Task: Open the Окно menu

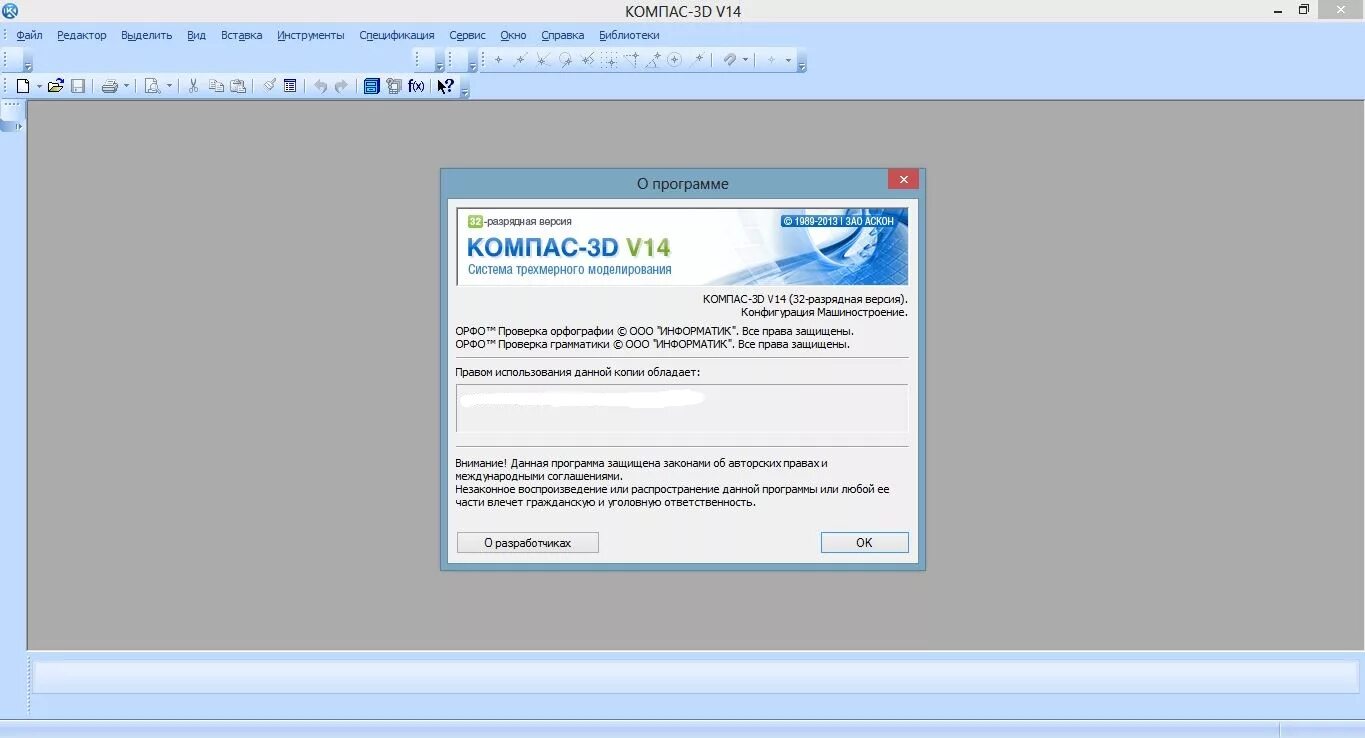Action: pyautogui.click(x=513, y=35)
